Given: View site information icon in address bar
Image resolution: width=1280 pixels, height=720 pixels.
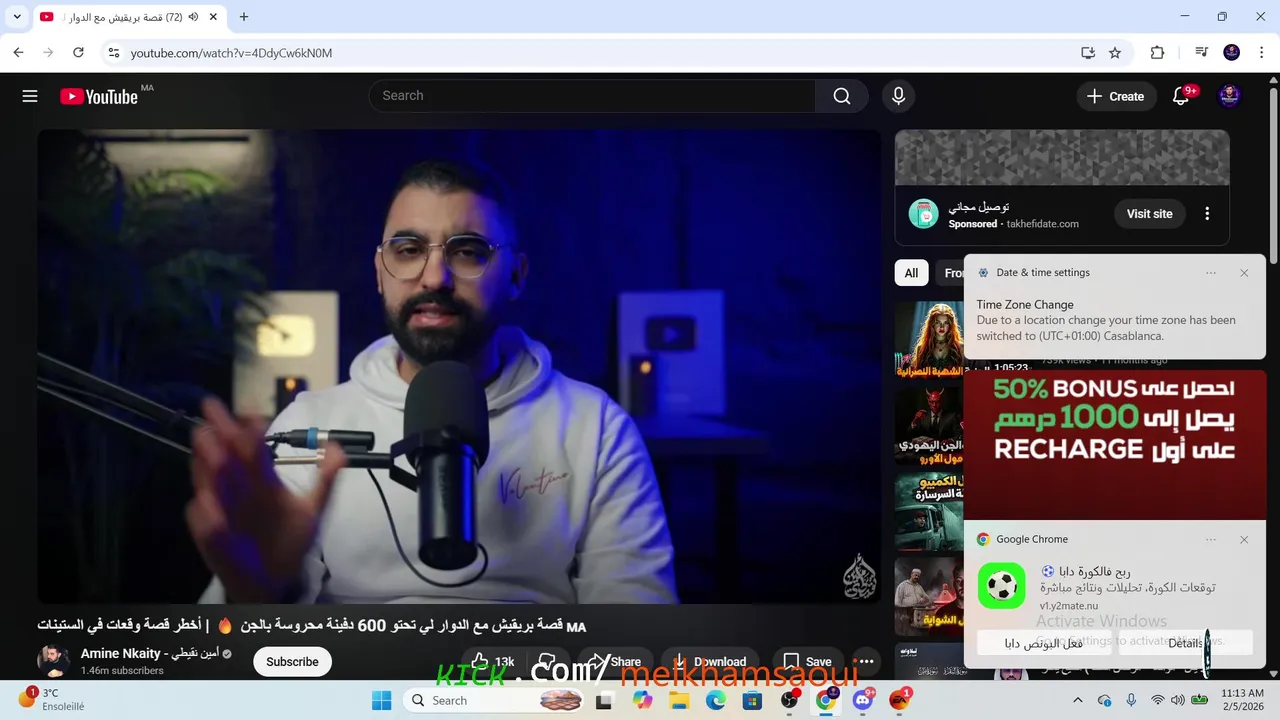Looking at the screenshot, I should (x=113, y=53).
